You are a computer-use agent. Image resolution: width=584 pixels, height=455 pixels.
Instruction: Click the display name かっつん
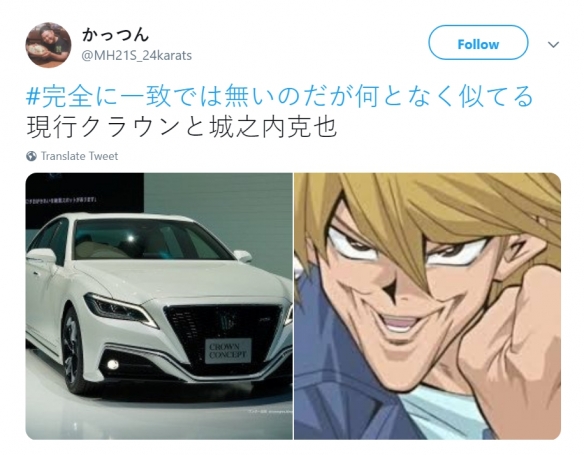click(115, 35)
